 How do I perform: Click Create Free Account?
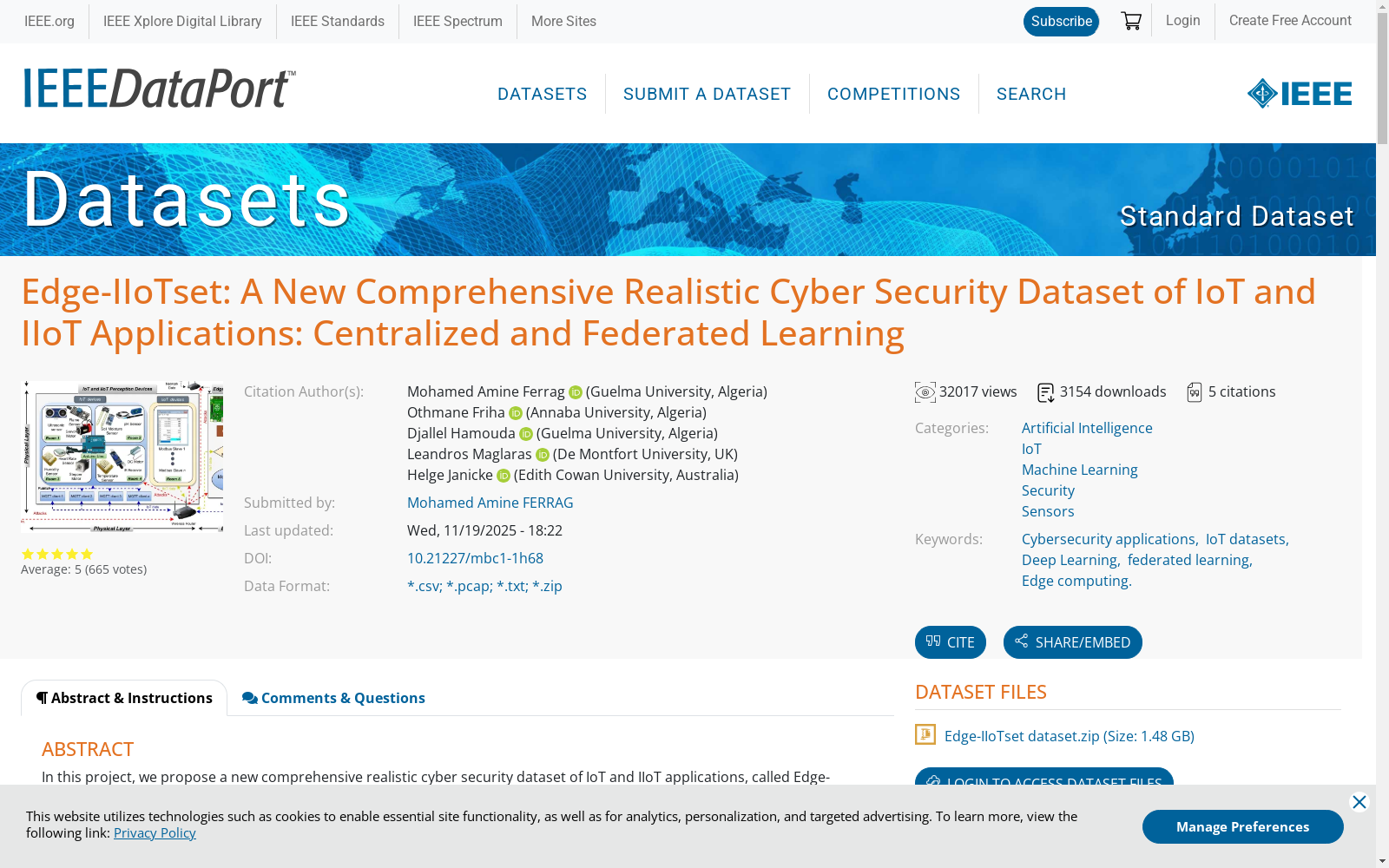[1290, 21]
